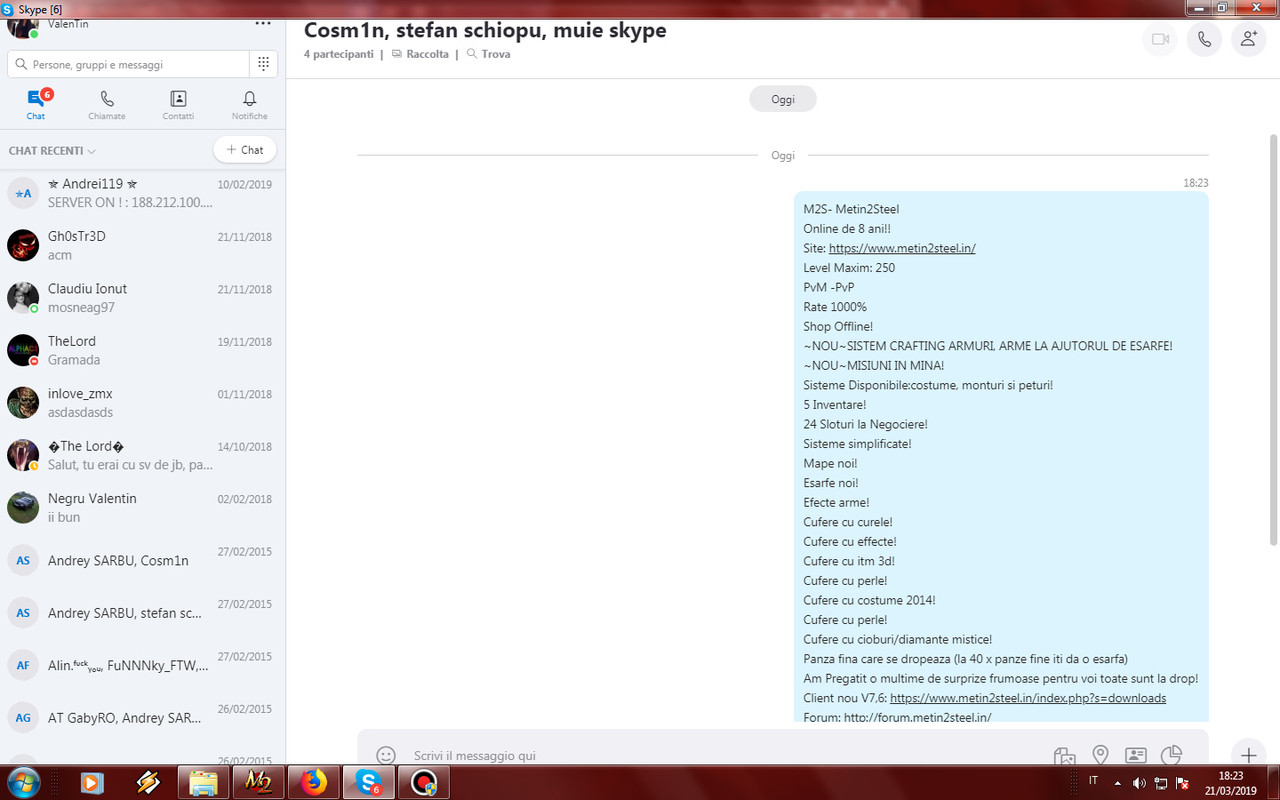This screenshot has width=1280, height=800.
Task: Open the forum.metin2steel.in link
Action: click(x=917, y=717)
